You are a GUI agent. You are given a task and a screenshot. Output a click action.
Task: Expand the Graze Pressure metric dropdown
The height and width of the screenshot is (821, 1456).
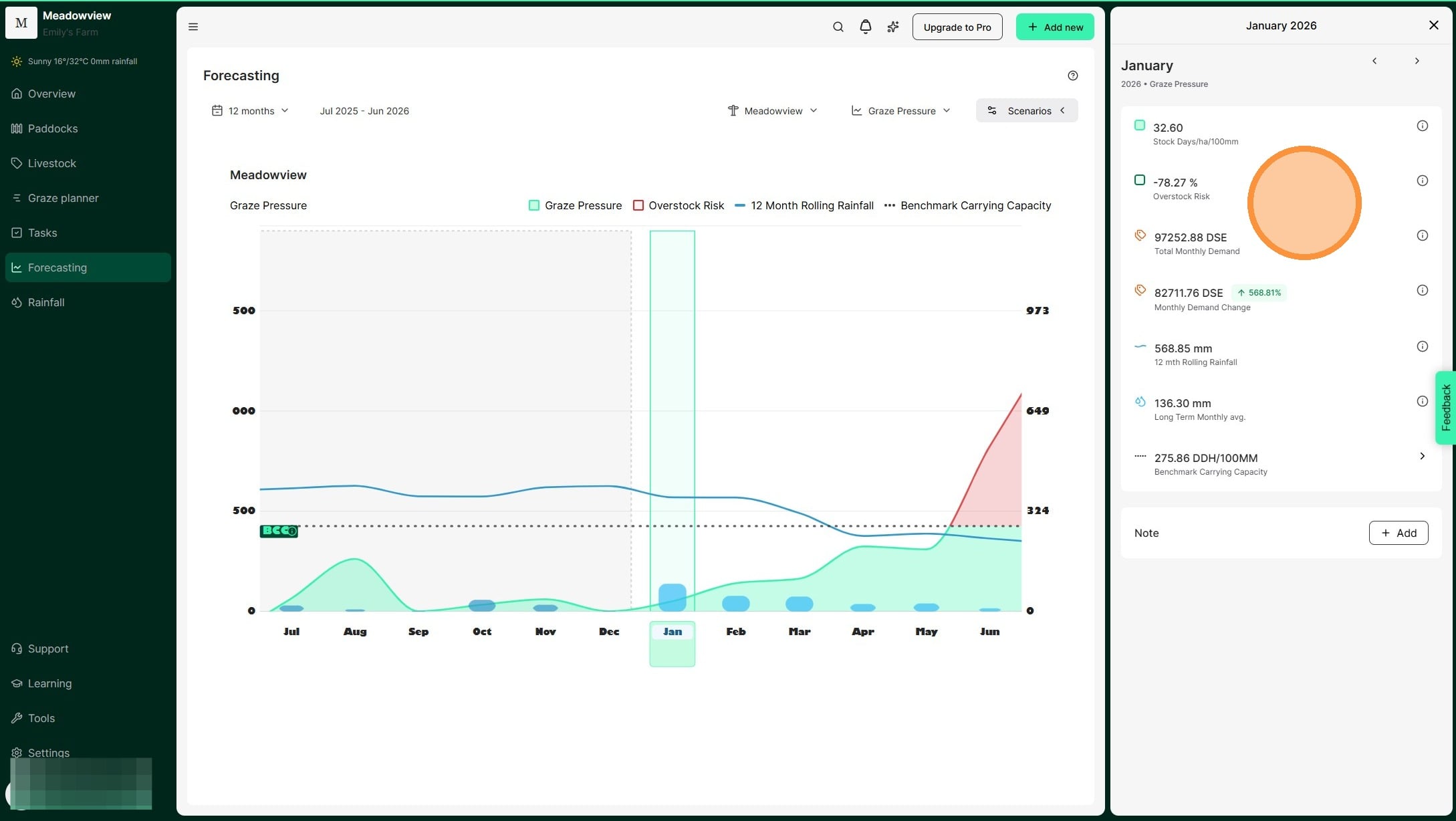(x=900, y=111)
